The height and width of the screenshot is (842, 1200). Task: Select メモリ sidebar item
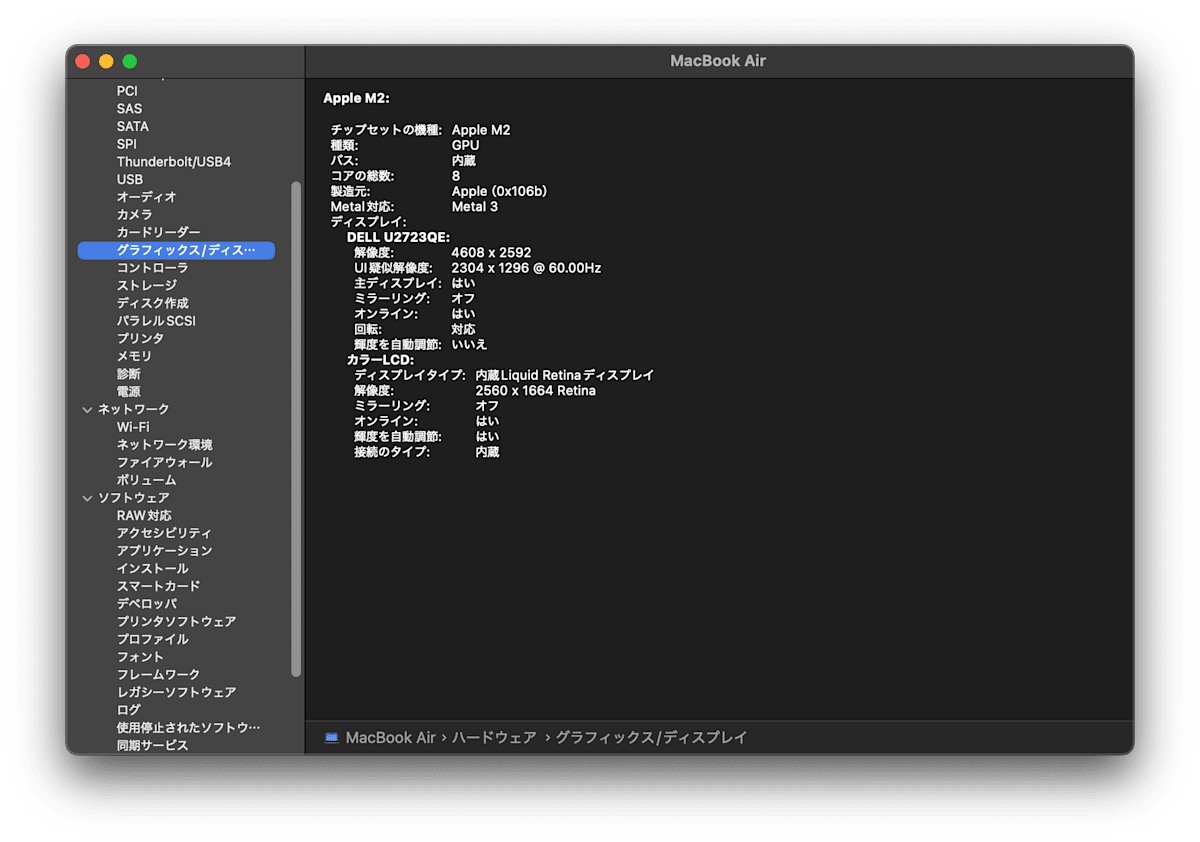pos(134,356)
